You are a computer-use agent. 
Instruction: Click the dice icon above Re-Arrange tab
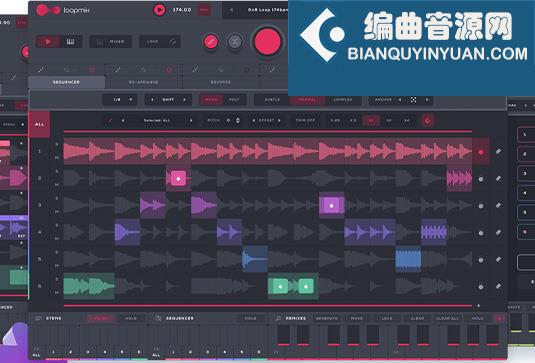[143, 70]
